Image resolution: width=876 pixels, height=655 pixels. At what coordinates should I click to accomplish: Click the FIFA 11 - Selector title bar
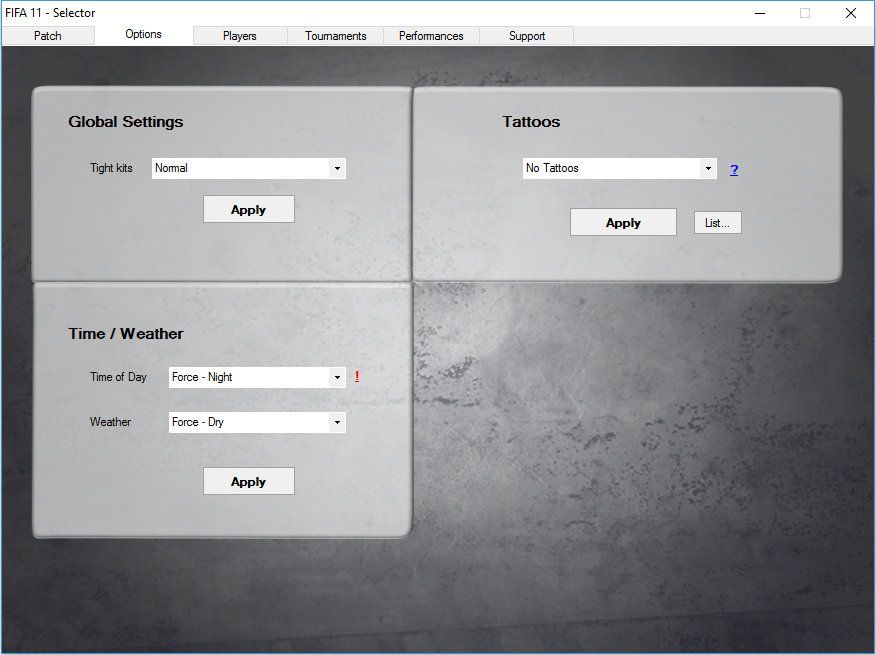400,13
